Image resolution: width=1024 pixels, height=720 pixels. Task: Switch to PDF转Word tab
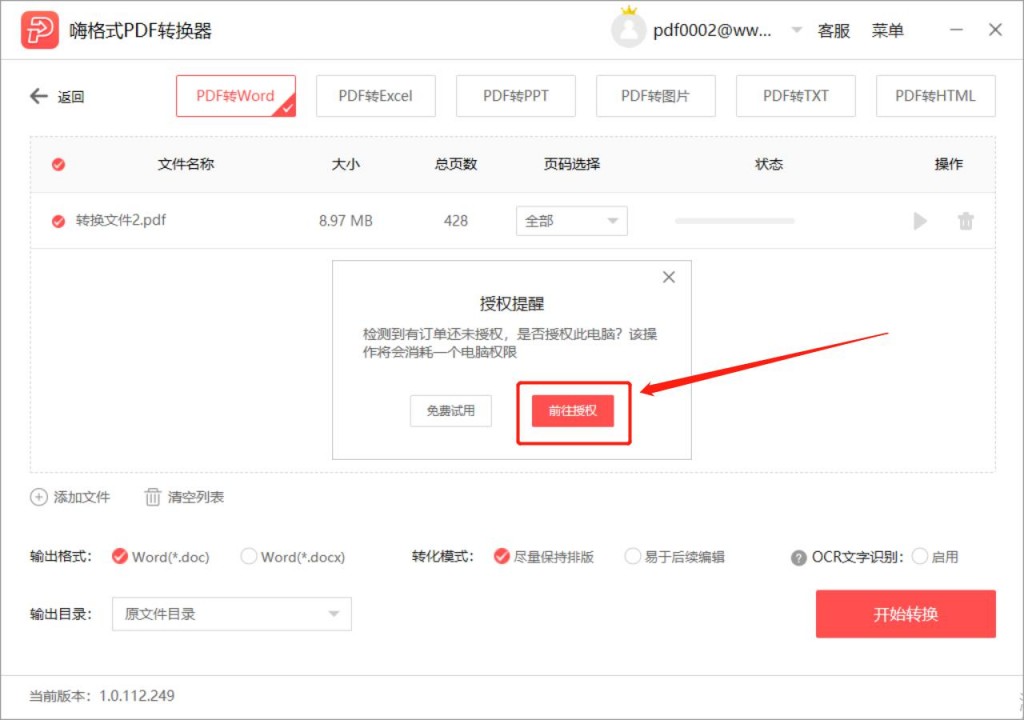236,96
